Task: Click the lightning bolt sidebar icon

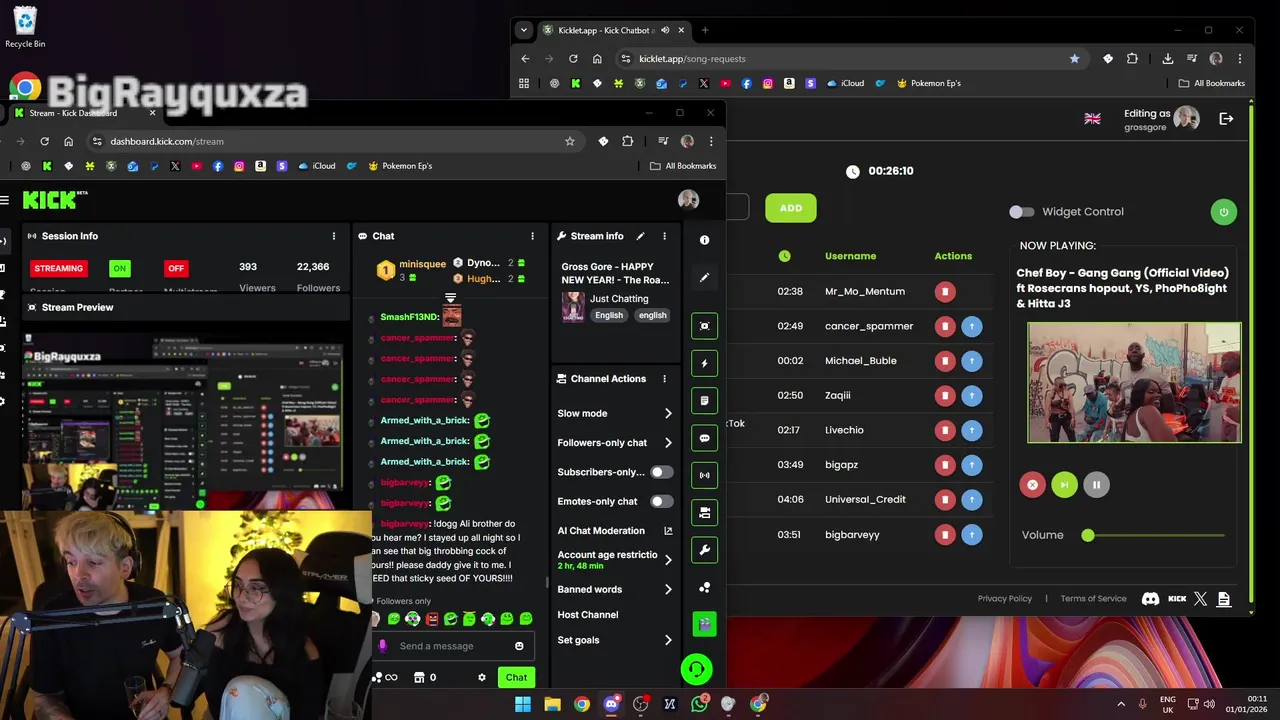Action: (x=704, y=364)
